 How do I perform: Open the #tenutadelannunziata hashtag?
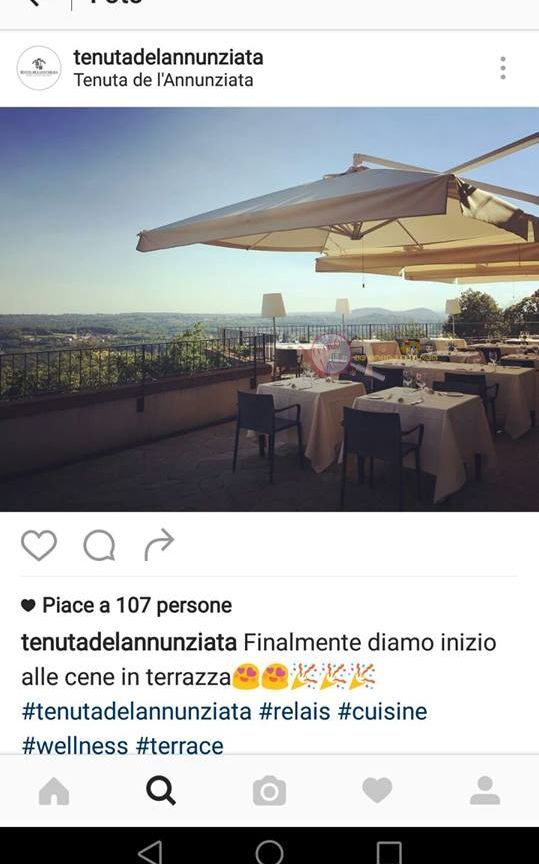137,711
